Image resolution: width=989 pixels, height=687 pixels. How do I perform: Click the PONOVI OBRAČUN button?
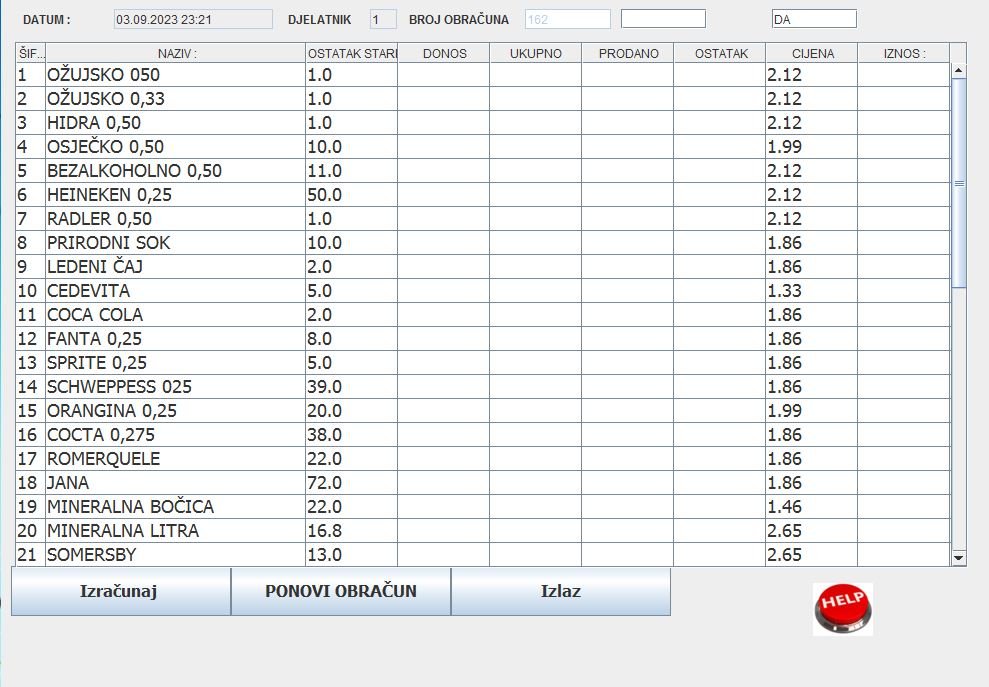pos(341,591)
